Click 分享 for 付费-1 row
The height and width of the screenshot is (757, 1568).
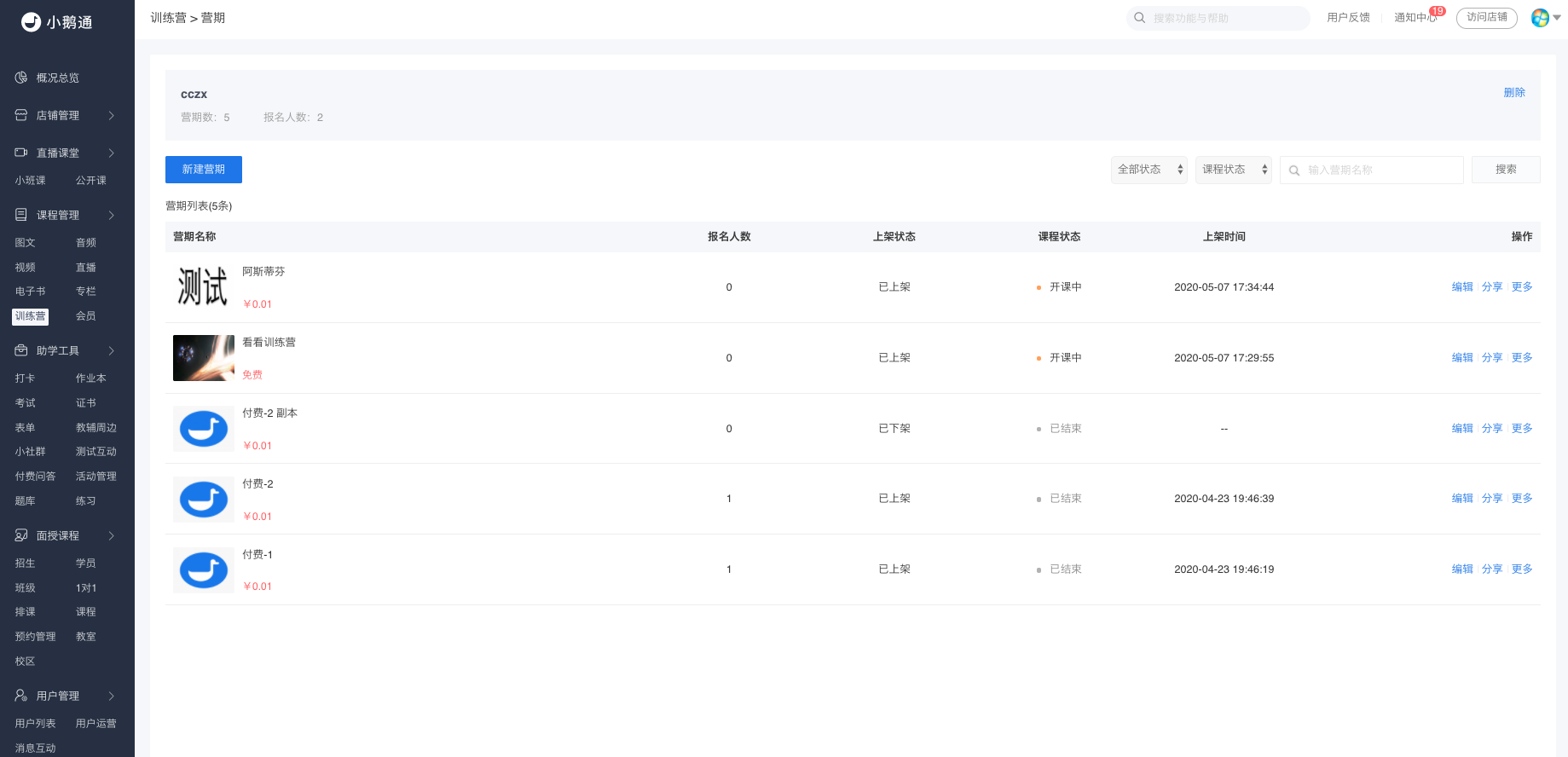(x=1492, y=569)
